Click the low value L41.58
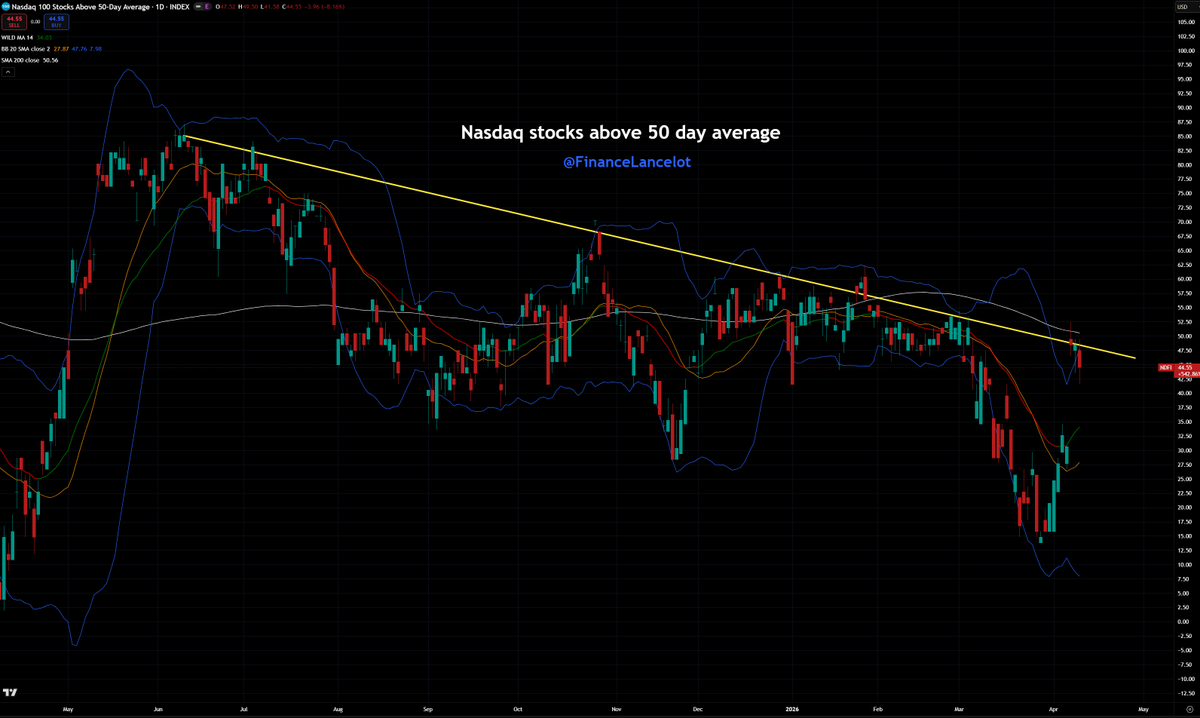Image resolution: width=1200 pixels, height=718 pixels. [270, 7]
